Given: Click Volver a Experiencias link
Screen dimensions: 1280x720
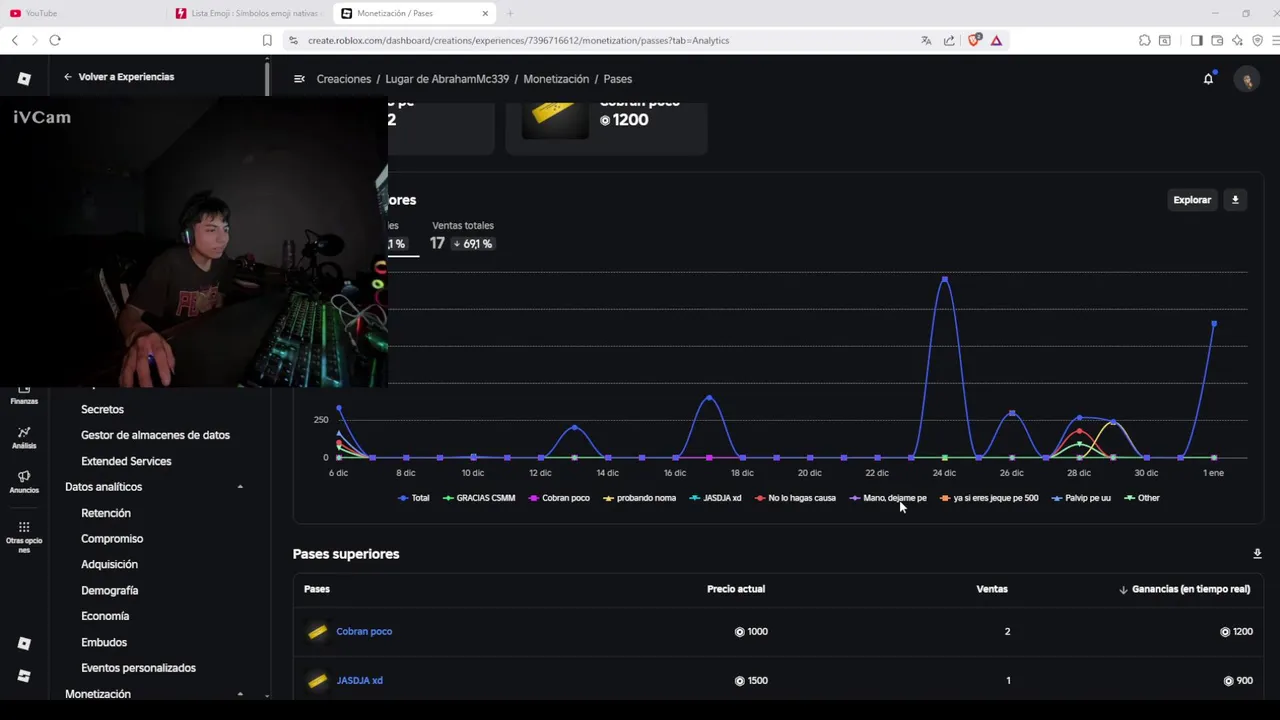Looking at the screenshot, I should click(118, 77).
